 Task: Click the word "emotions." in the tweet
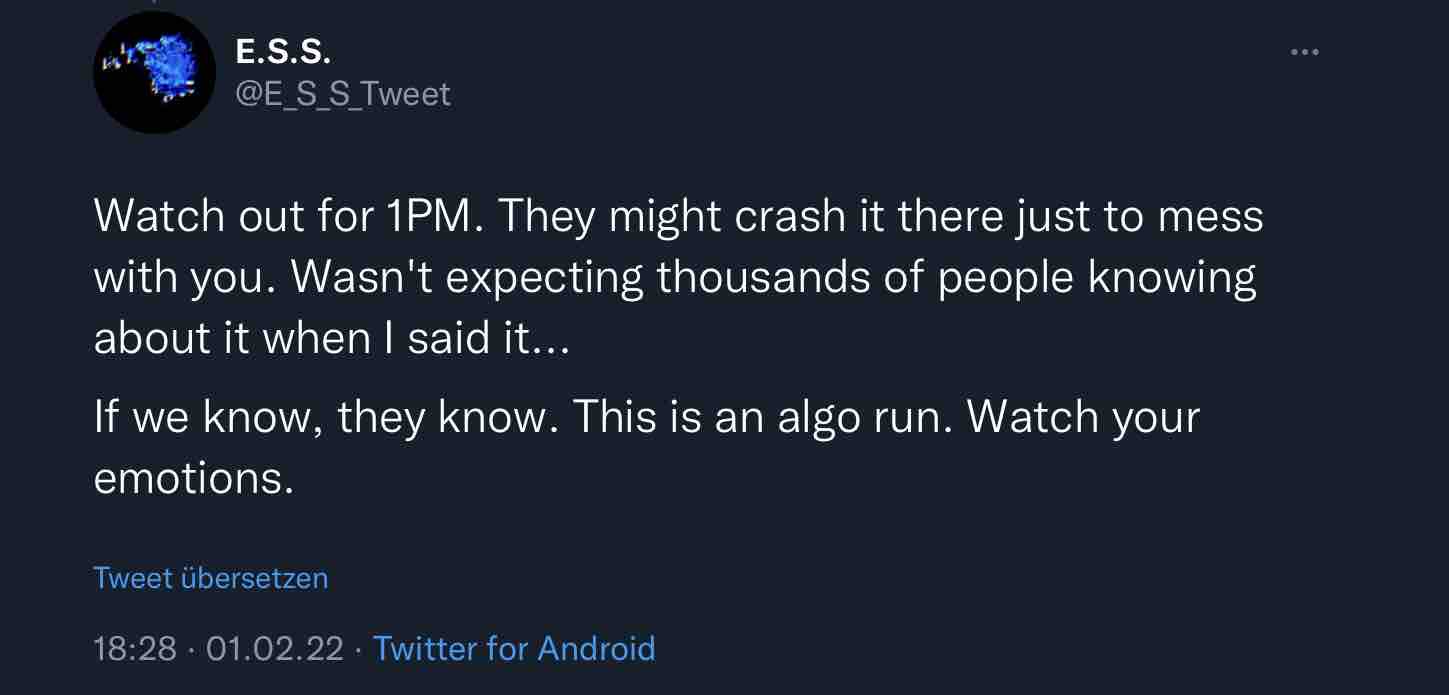[x=194, y=479]
